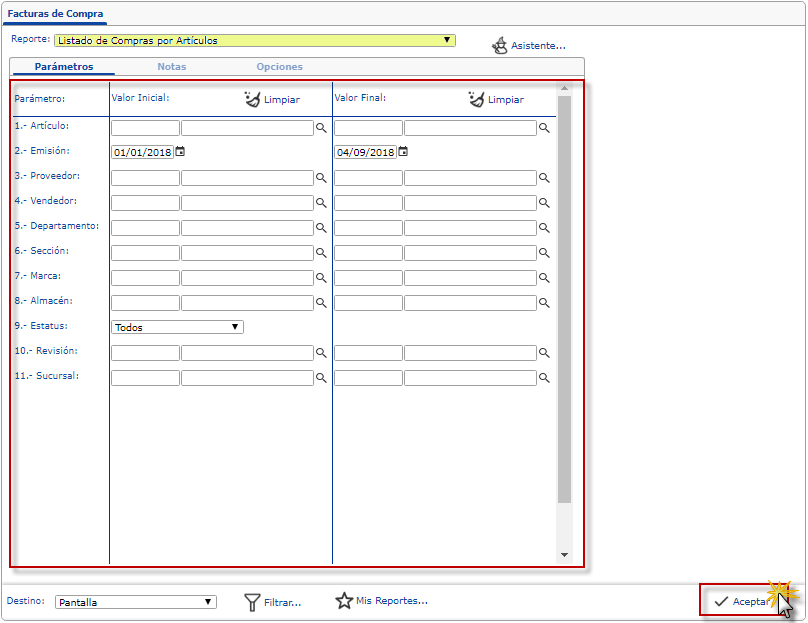Click the initial Vendedor code field
The image size is (808, 623).
(x=145, y=203)
